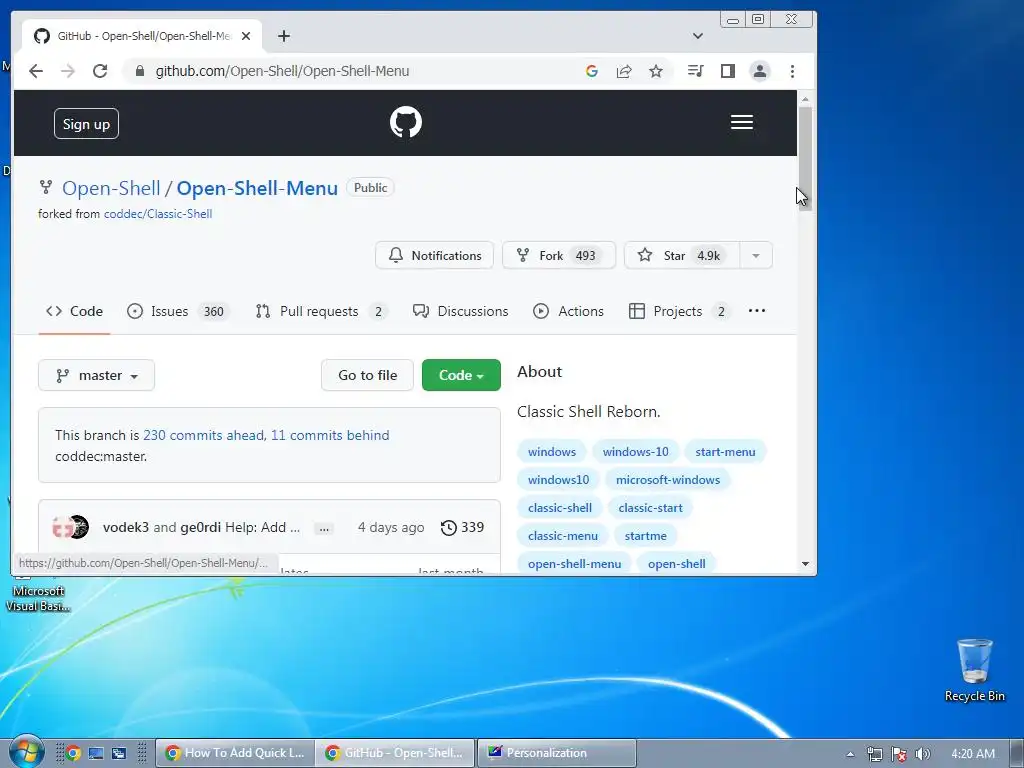This screenshot has width=1024, height=768.
Task: Open the classic-menu topic tag
Action: coord(563,536)
